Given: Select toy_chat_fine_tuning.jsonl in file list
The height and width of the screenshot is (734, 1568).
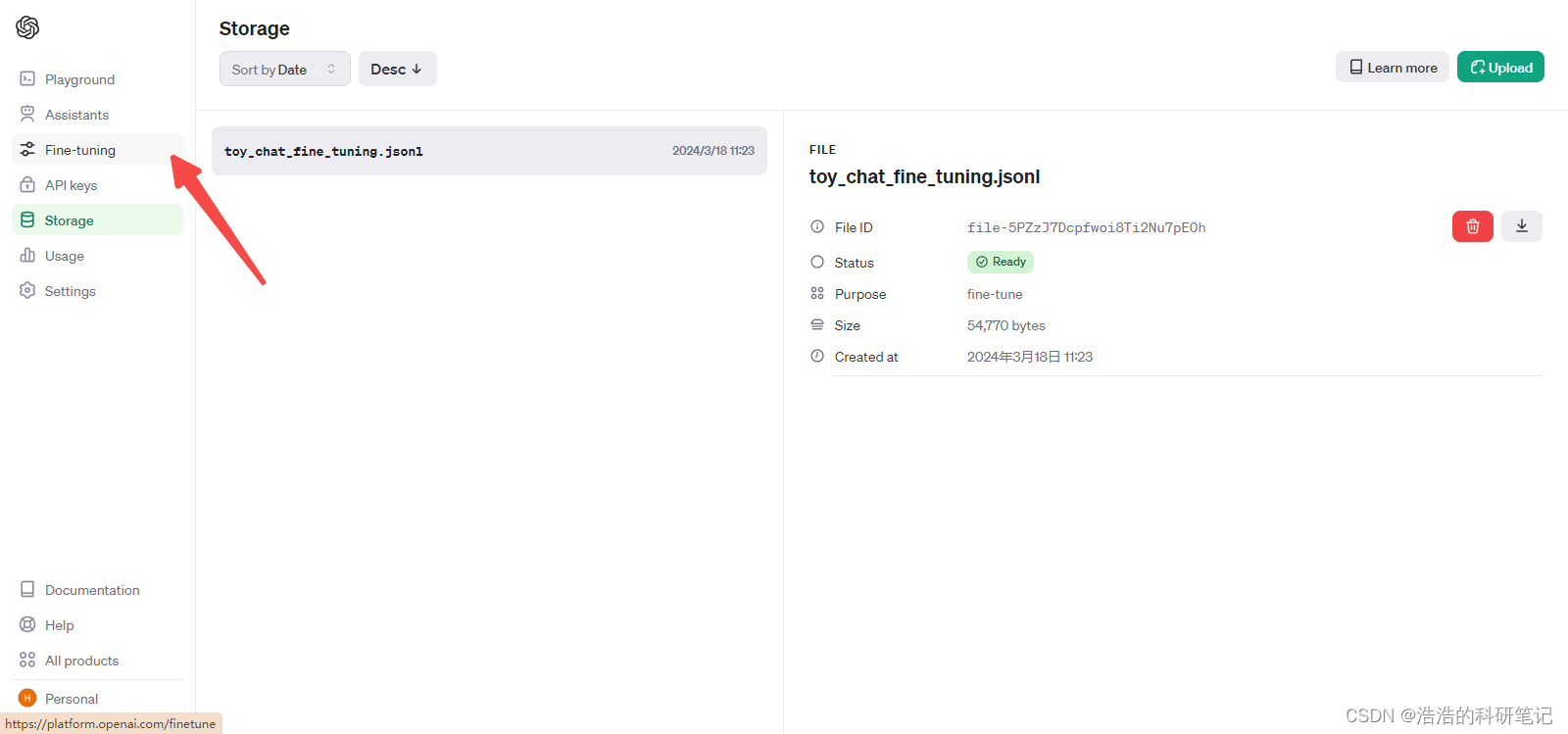Looking at the screenshot, I should (x=489, y=151).
